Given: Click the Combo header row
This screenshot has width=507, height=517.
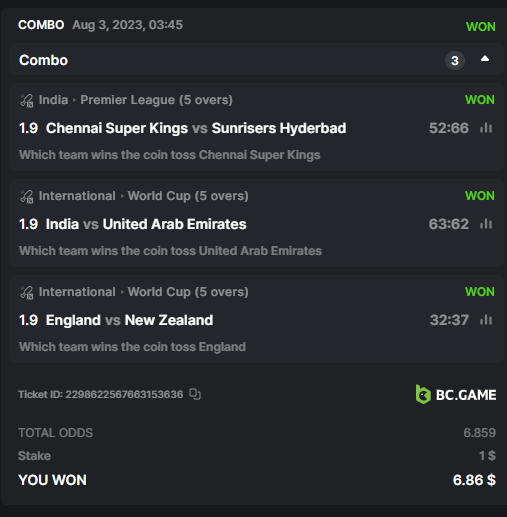Looking at the screenshot, I should tap(256, 60).
